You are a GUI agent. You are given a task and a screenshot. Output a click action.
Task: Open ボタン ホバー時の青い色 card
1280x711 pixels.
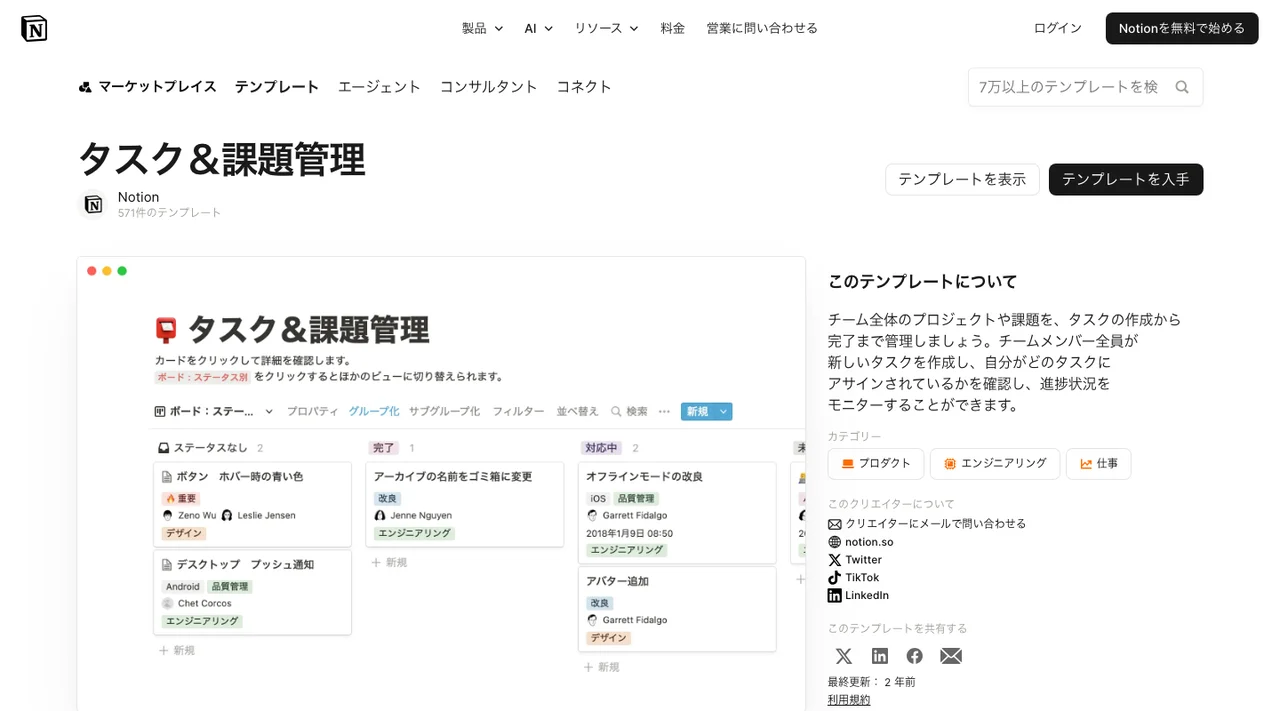tap(253, 503)
